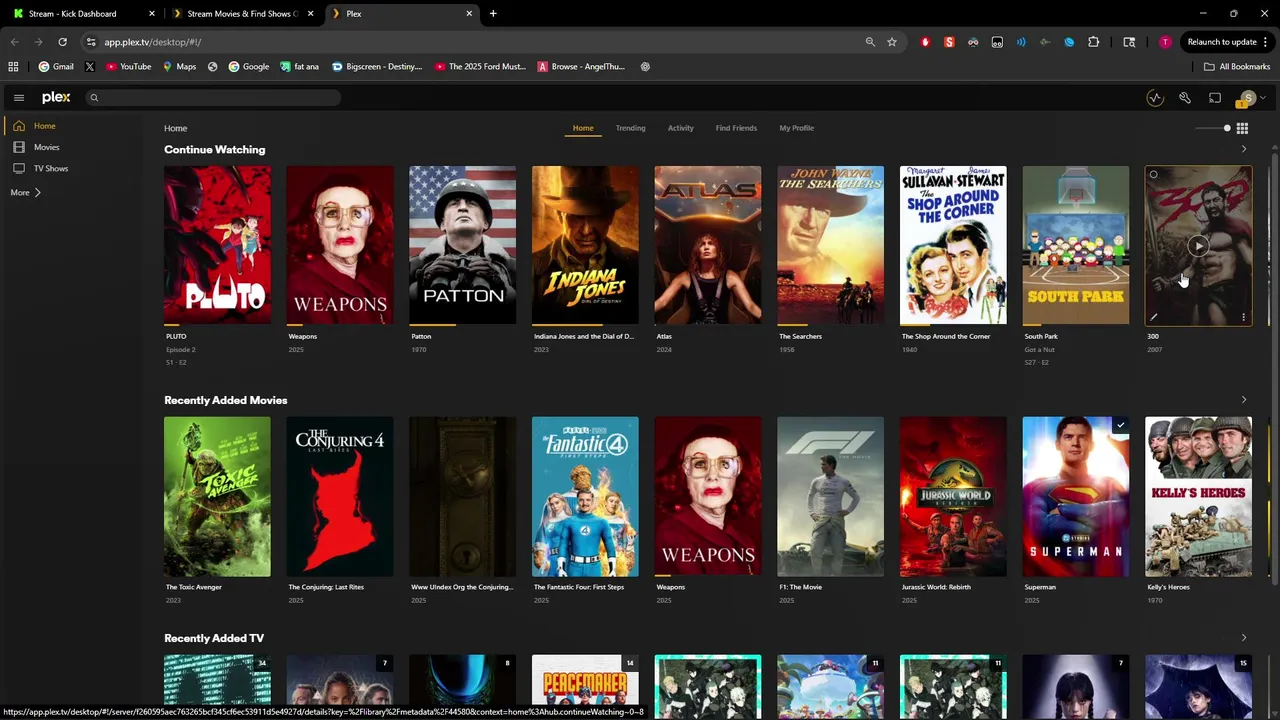Click the Plex search field
The width and height of the screenshot is (1280, 720).
pos(213,97)
